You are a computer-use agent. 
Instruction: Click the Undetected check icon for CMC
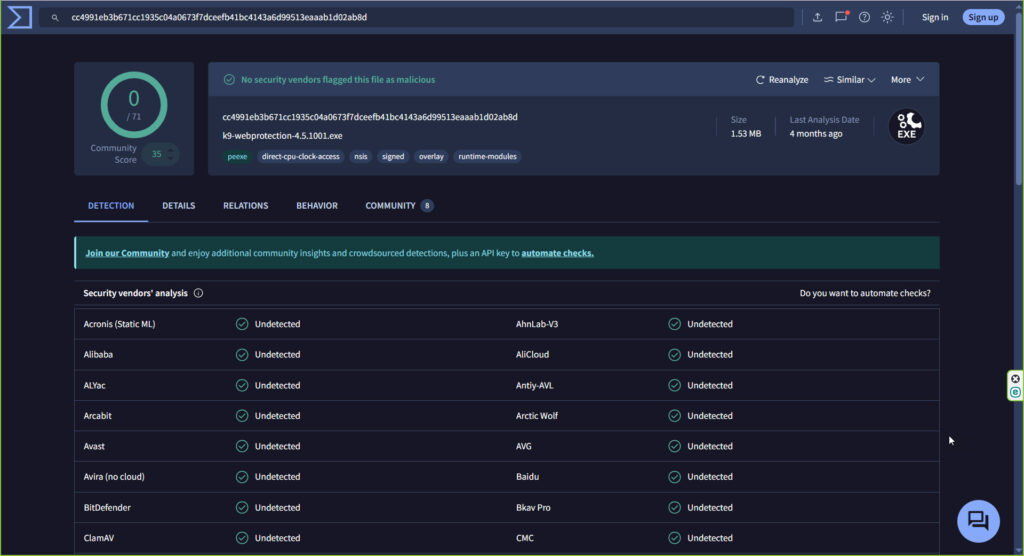[x=674, y=538]
